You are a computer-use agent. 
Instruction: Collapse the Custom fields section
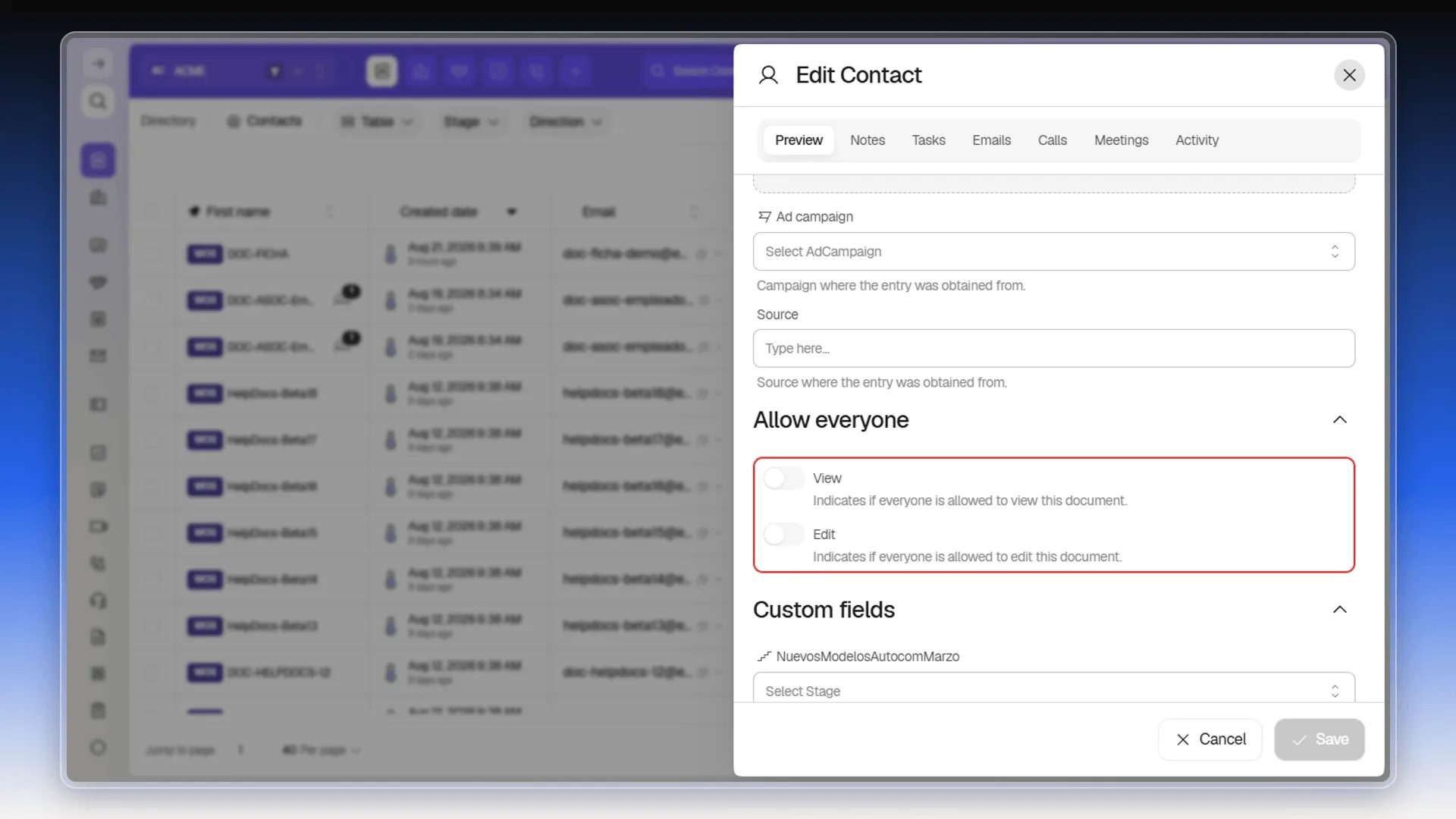tap(1339, 610)
